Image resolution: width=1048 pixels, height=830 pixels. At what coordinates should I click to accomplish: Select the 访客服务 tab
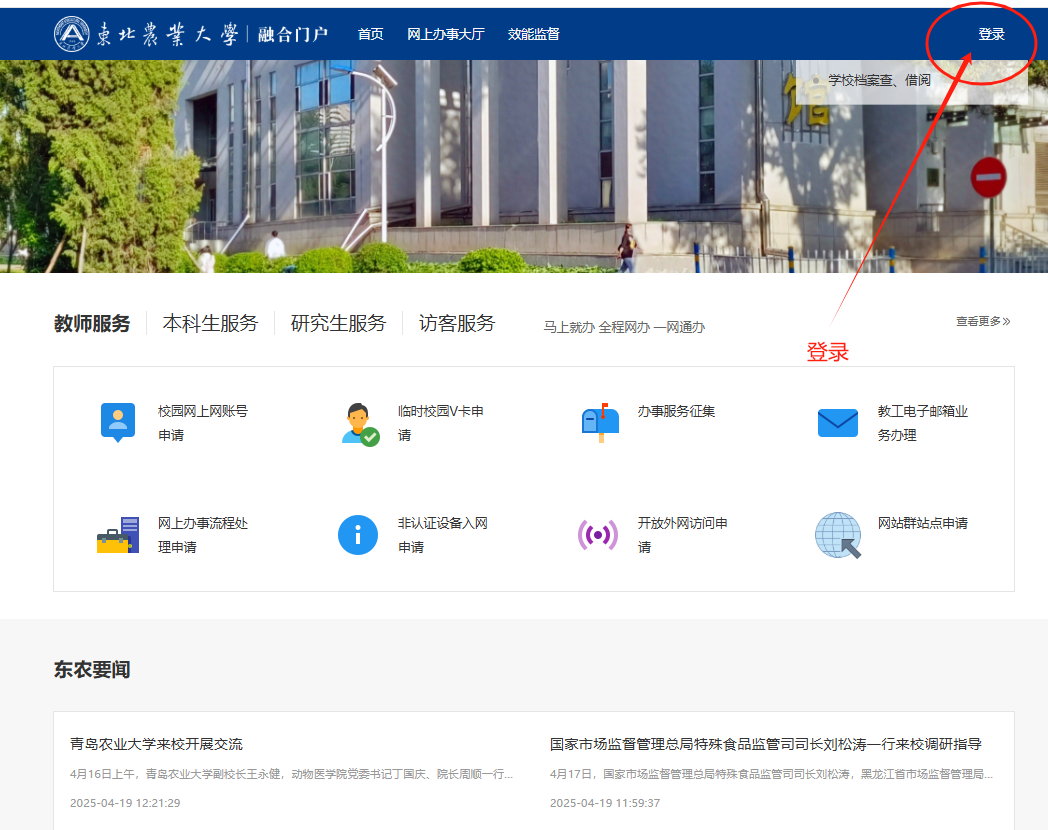pyautogui.click(x=457, y=323)
